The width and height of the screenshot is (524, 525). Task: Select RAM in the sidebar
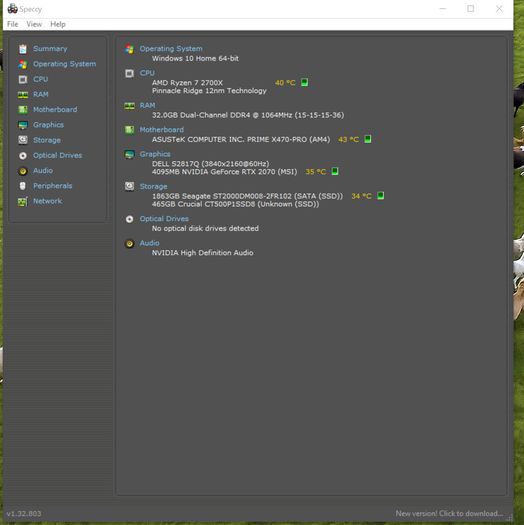(x=41, y=94)
